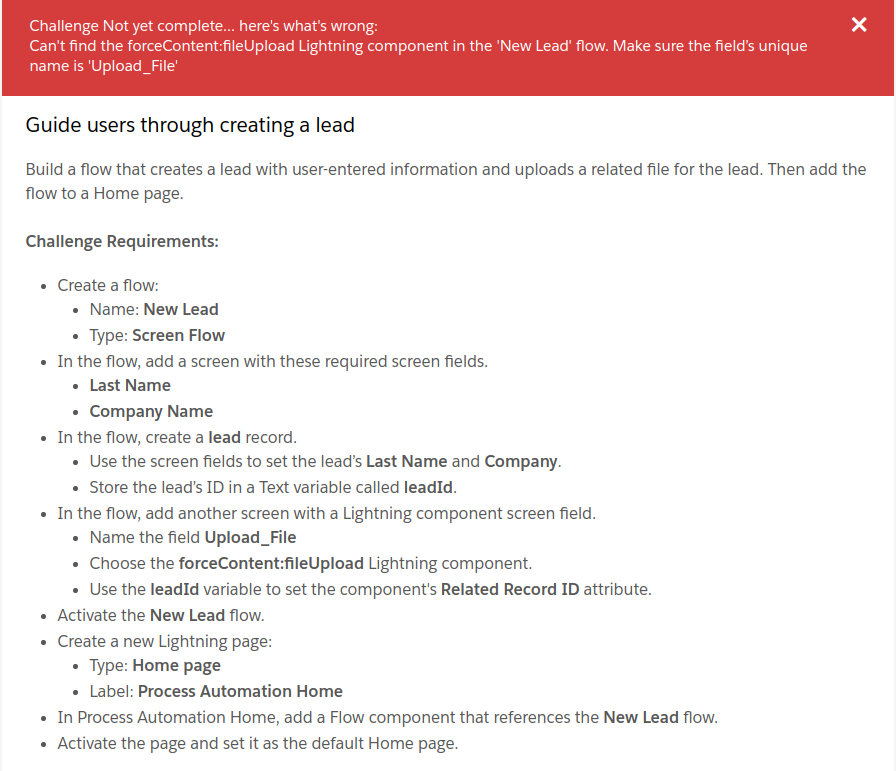Click the 'Challenge Not yet complete' error text
The width and height of the screenshot is (896, 771).
(203, 26)
